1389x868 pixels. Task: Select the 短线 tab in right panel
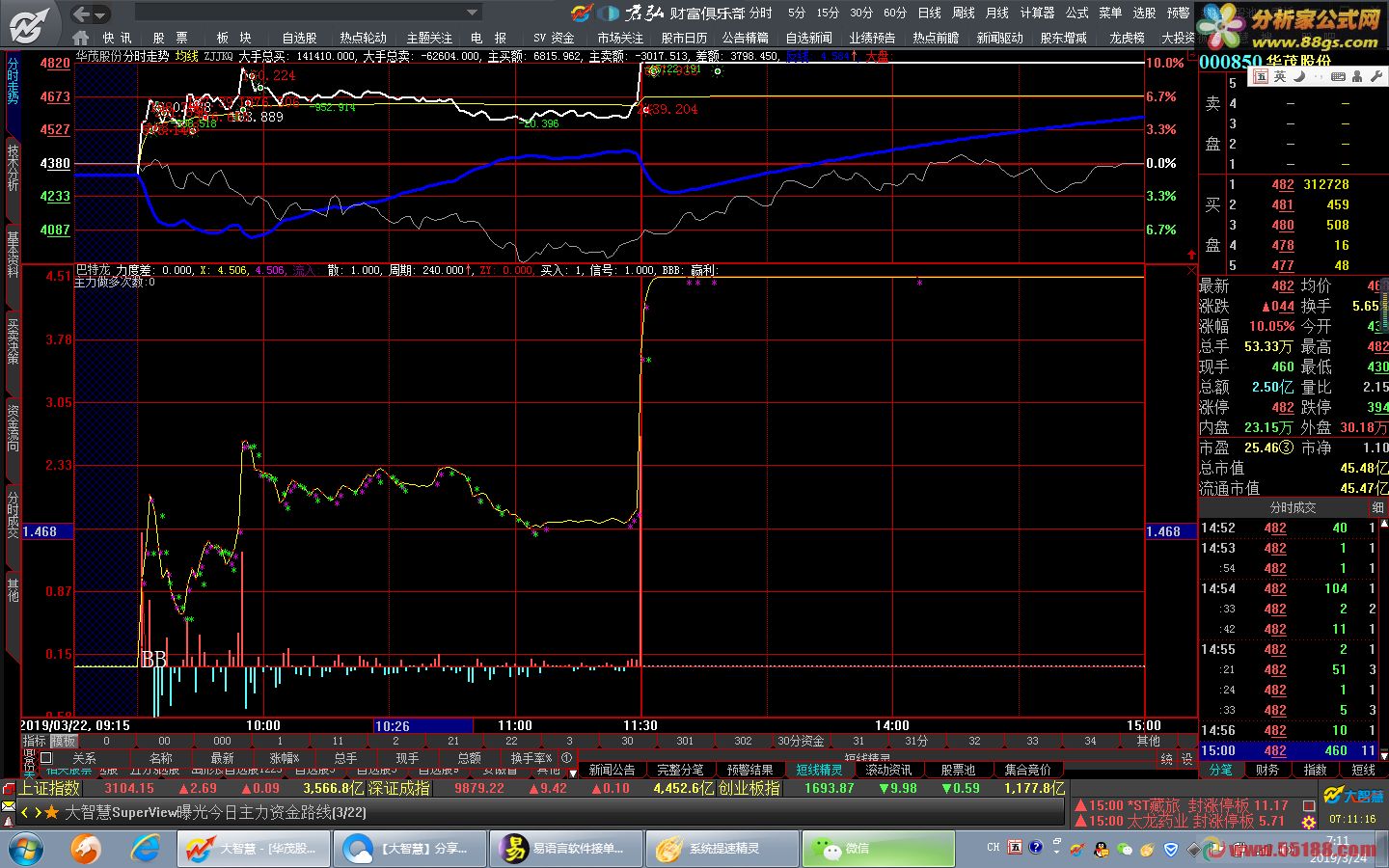coord(1364,770)
